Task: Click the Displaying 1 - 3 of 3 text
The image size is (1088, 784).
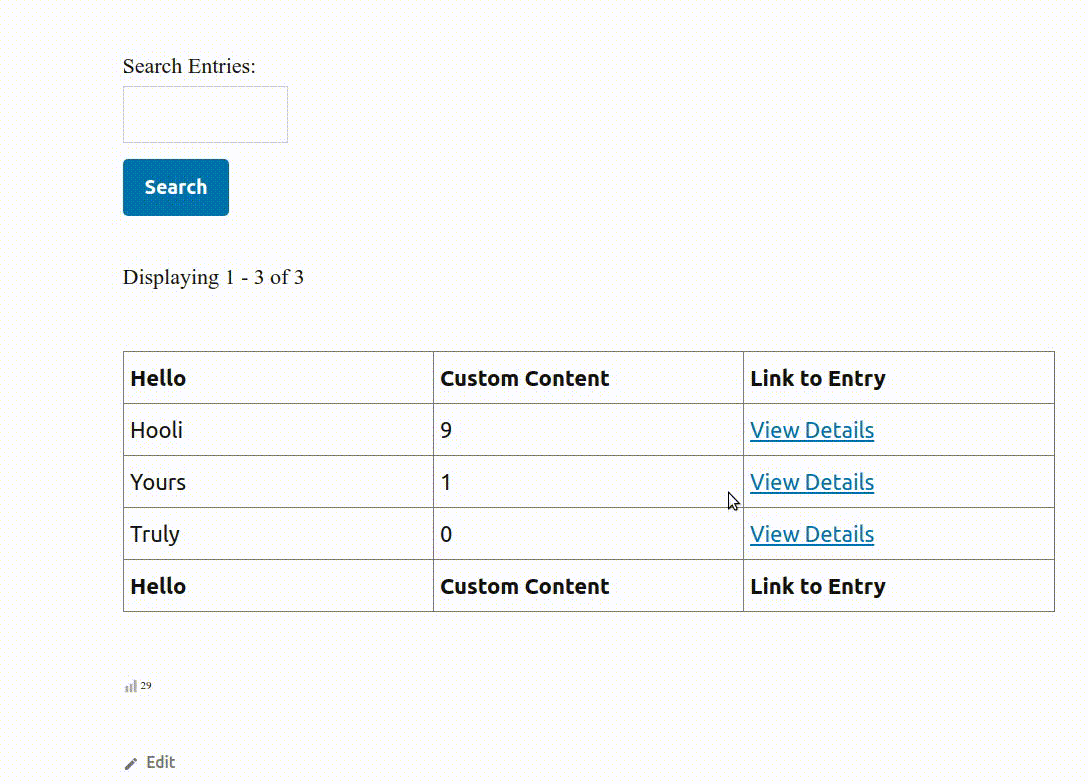Action: tap(213, 277)
